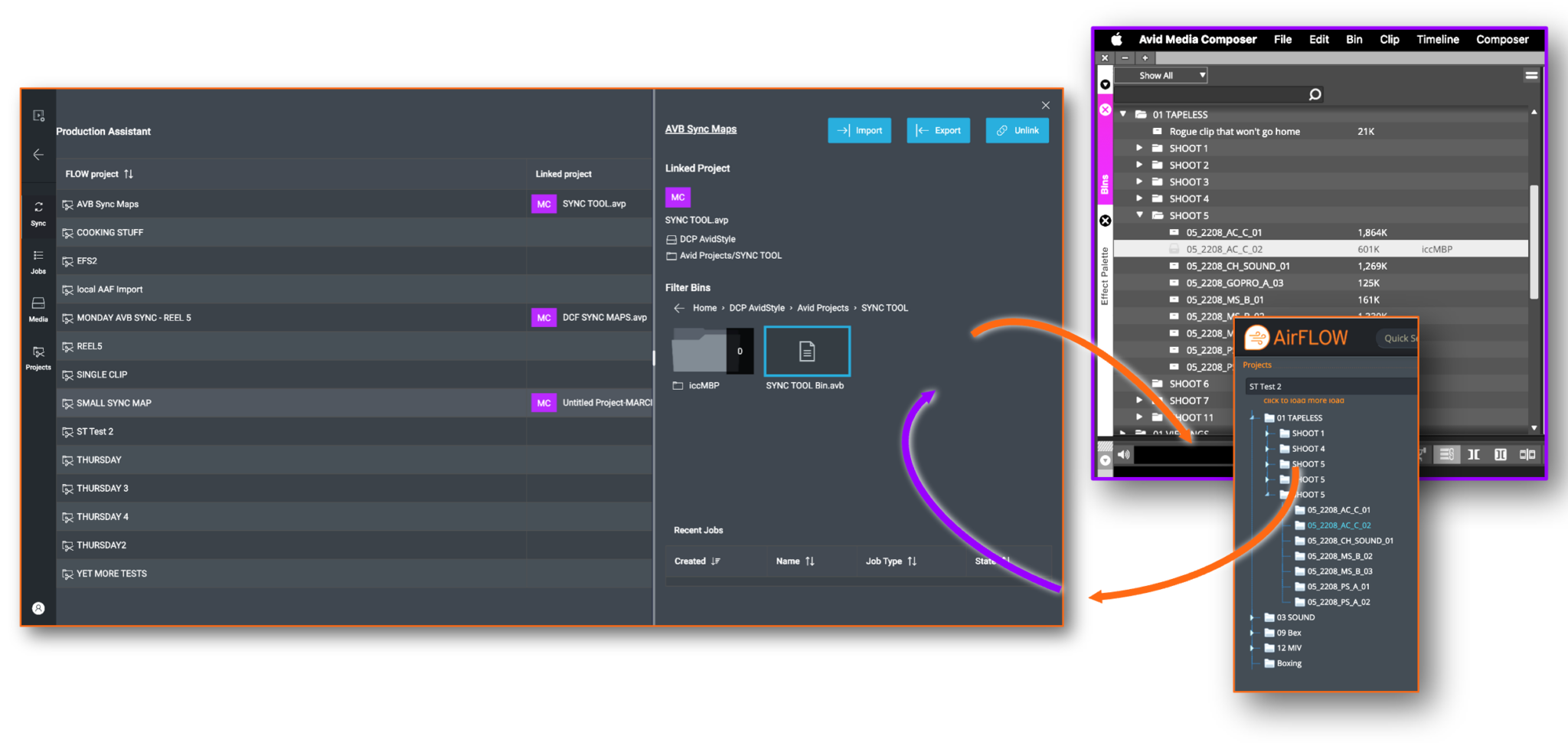The width and height of the screenshot is (1568, 746).
Task: Toggle the pink Bins tab on Avid sidebar
Action: pos(1105,180)
